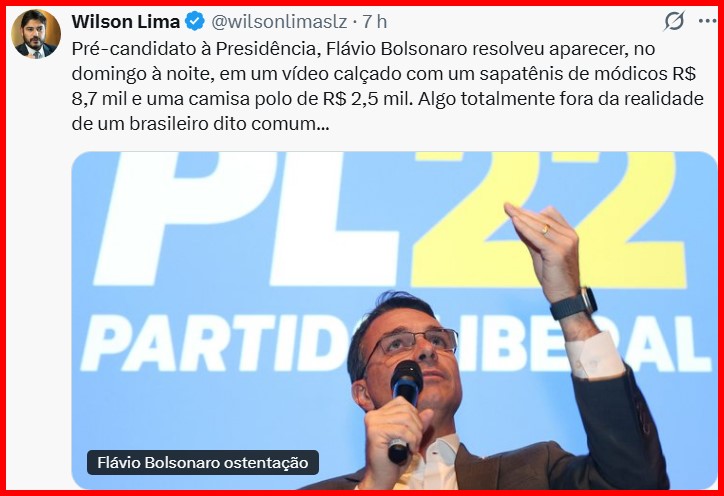Screen dimensions: 724x496
Task: Click the smartwatch on the raised wrist
Action: (573, 304)
